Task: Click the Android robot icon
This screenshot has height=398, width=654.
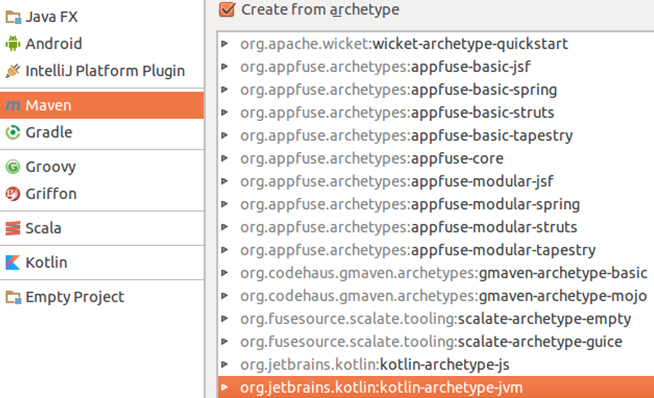Action: point(13,43)
